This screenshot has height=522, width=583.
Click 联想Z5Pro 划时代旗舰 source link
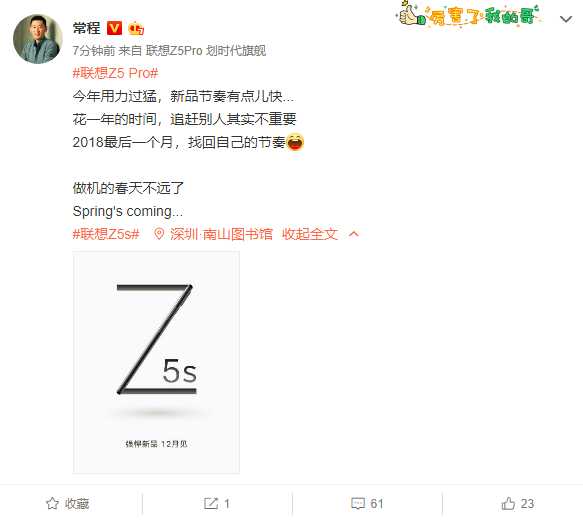206,51
